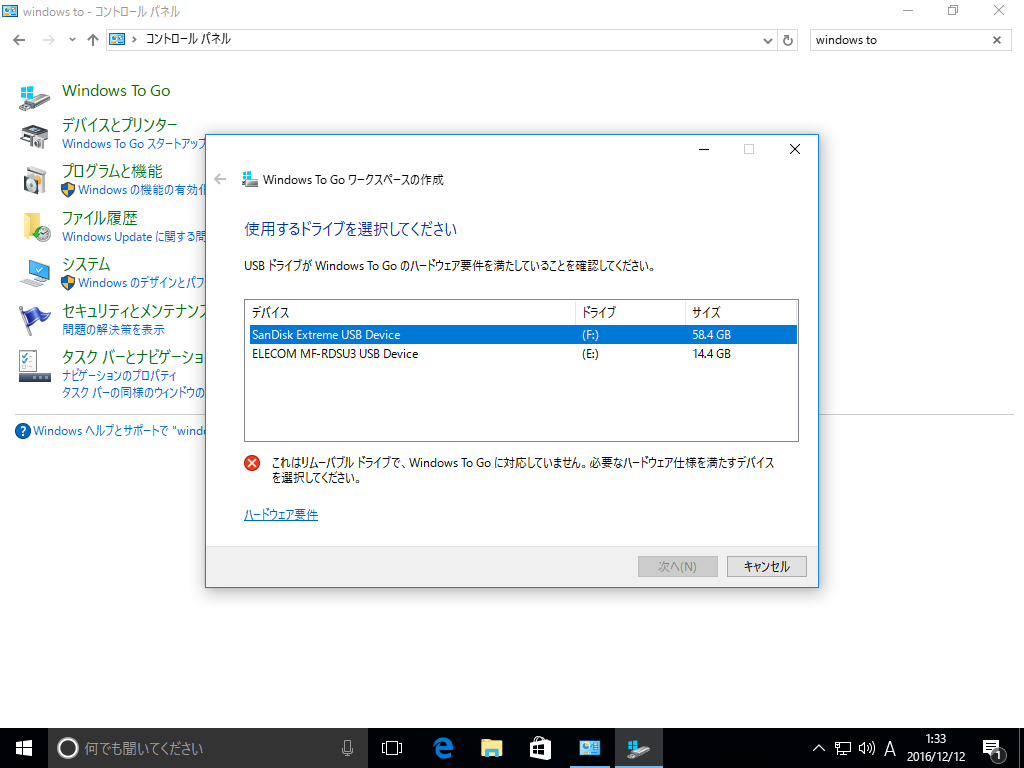The image size is (1024, 768).
Task: Open システム heading link
Action: tap(86, 264)
